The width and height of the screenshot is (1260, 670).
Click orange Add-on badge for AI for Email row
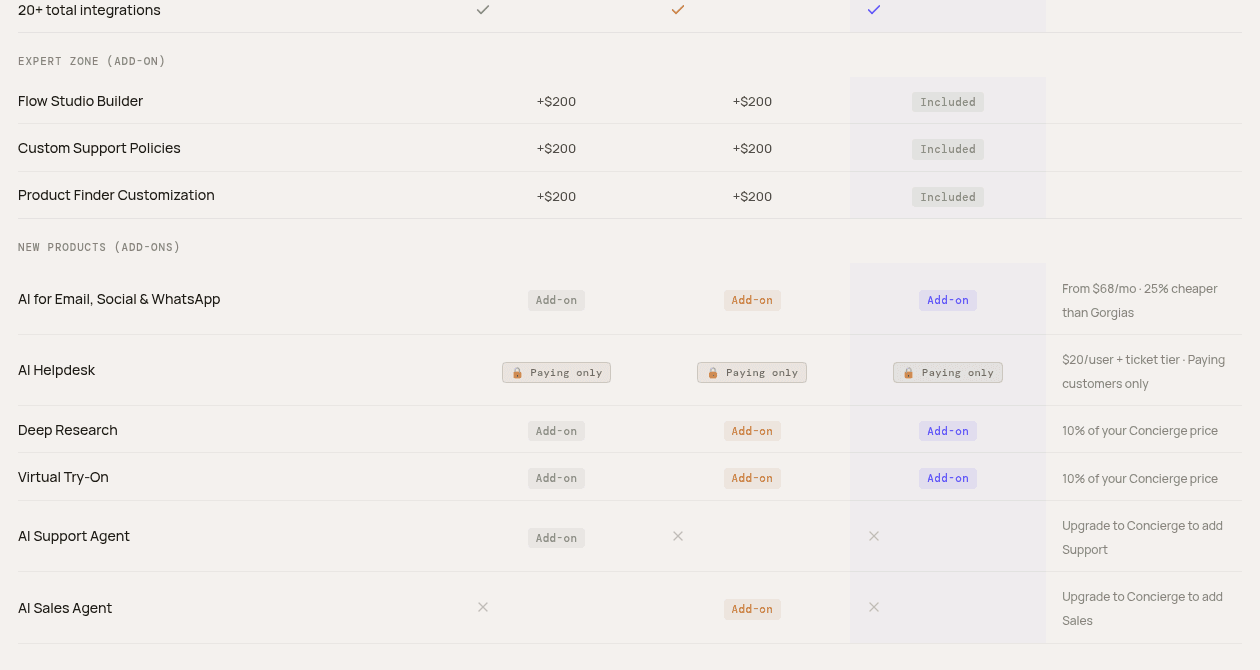(752, 300)
